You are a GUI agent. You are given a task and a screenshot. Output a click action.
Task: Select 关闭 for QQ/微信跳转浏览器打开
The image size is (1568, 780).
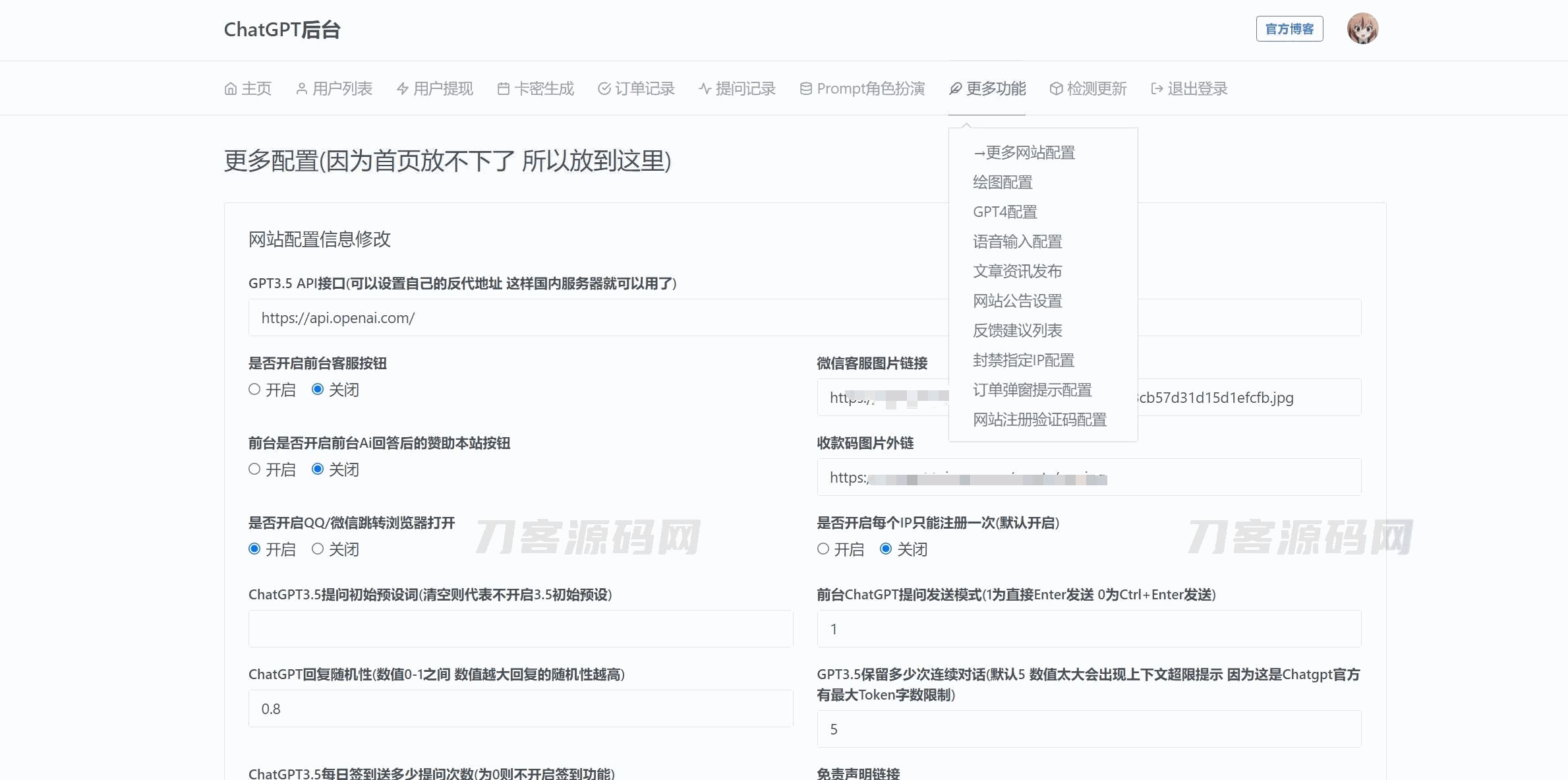[x=318, y=549]
